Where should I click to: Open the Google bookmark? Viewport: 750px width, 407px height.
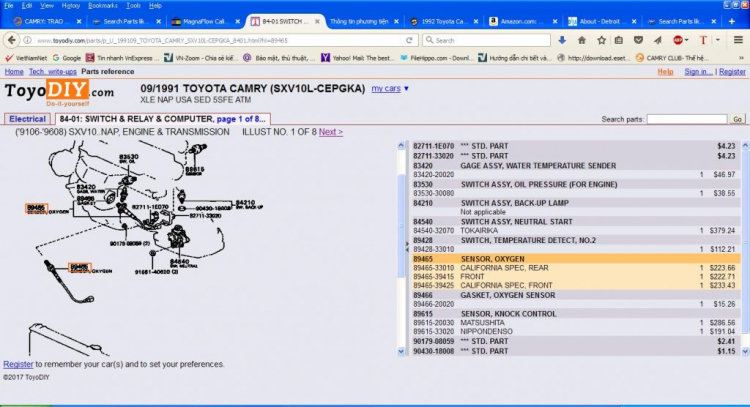click(67, 58)
